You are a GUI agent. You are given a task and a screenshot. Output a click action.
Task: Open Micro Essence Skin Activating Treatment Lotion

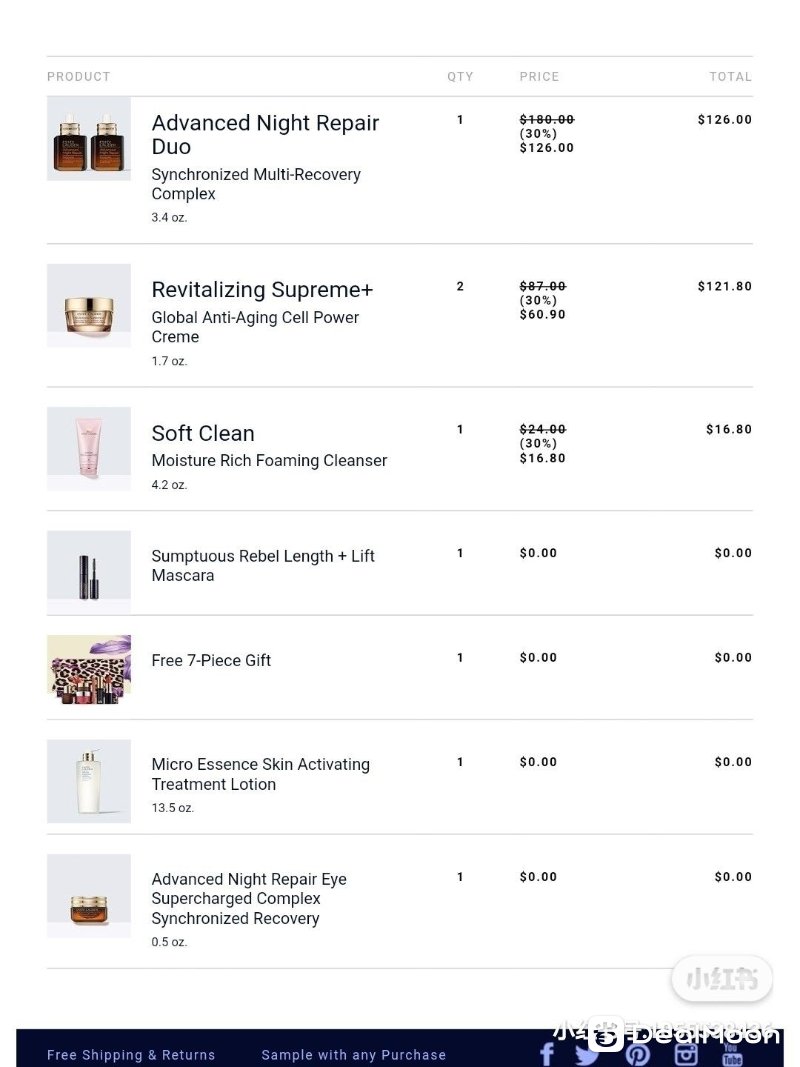261,774
